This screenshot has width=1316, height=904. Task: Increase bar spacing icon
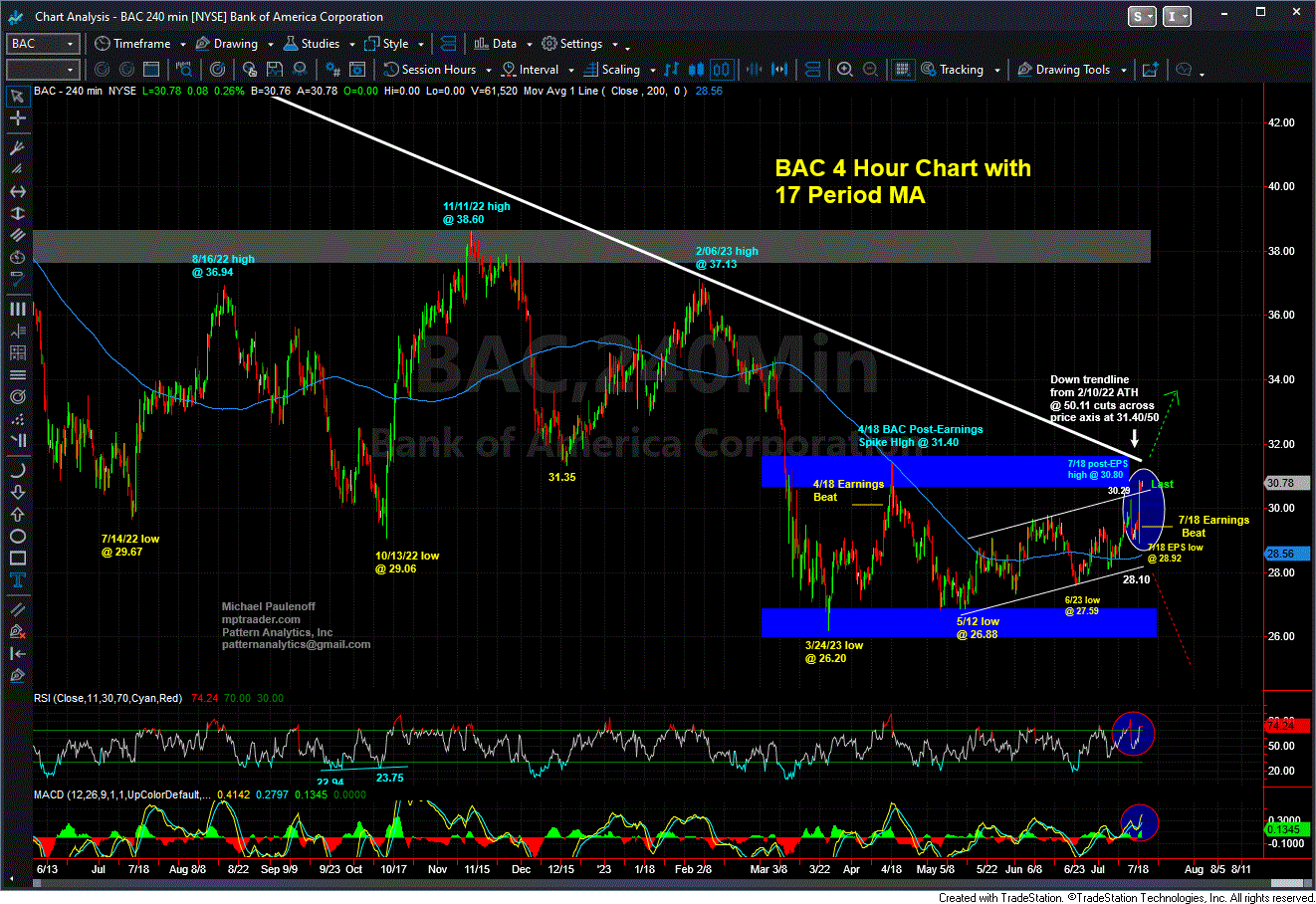[778, 70]
